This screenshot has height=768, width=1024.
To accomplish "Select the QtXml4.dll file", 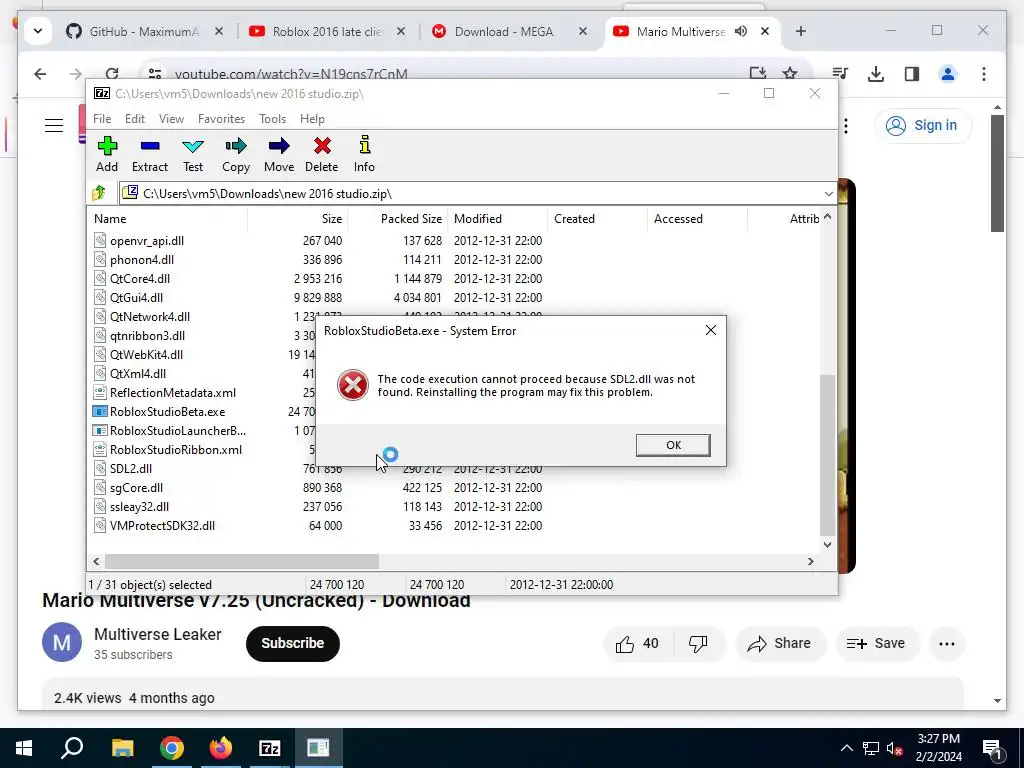I will point(138,374).
